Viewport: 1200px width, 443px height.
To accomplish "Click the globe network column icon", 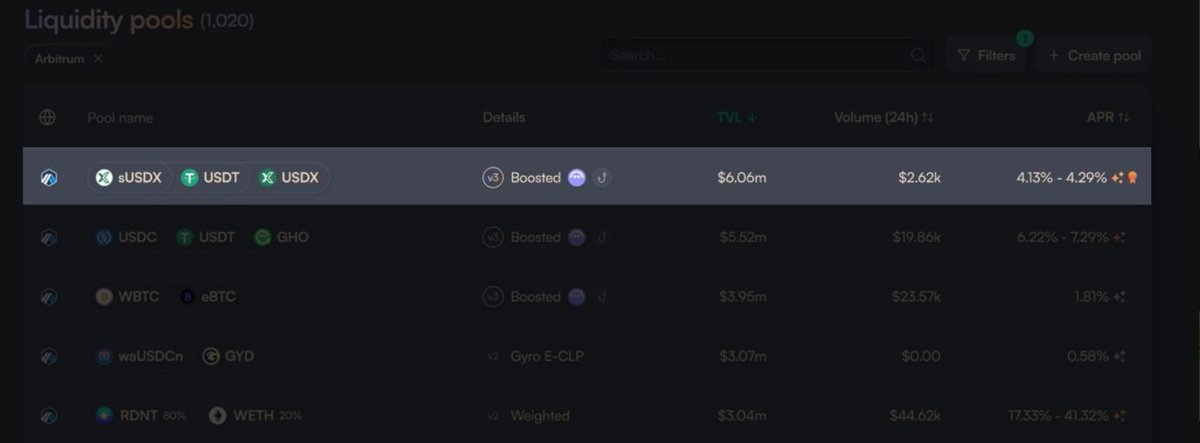I will (x=47, y=117).
